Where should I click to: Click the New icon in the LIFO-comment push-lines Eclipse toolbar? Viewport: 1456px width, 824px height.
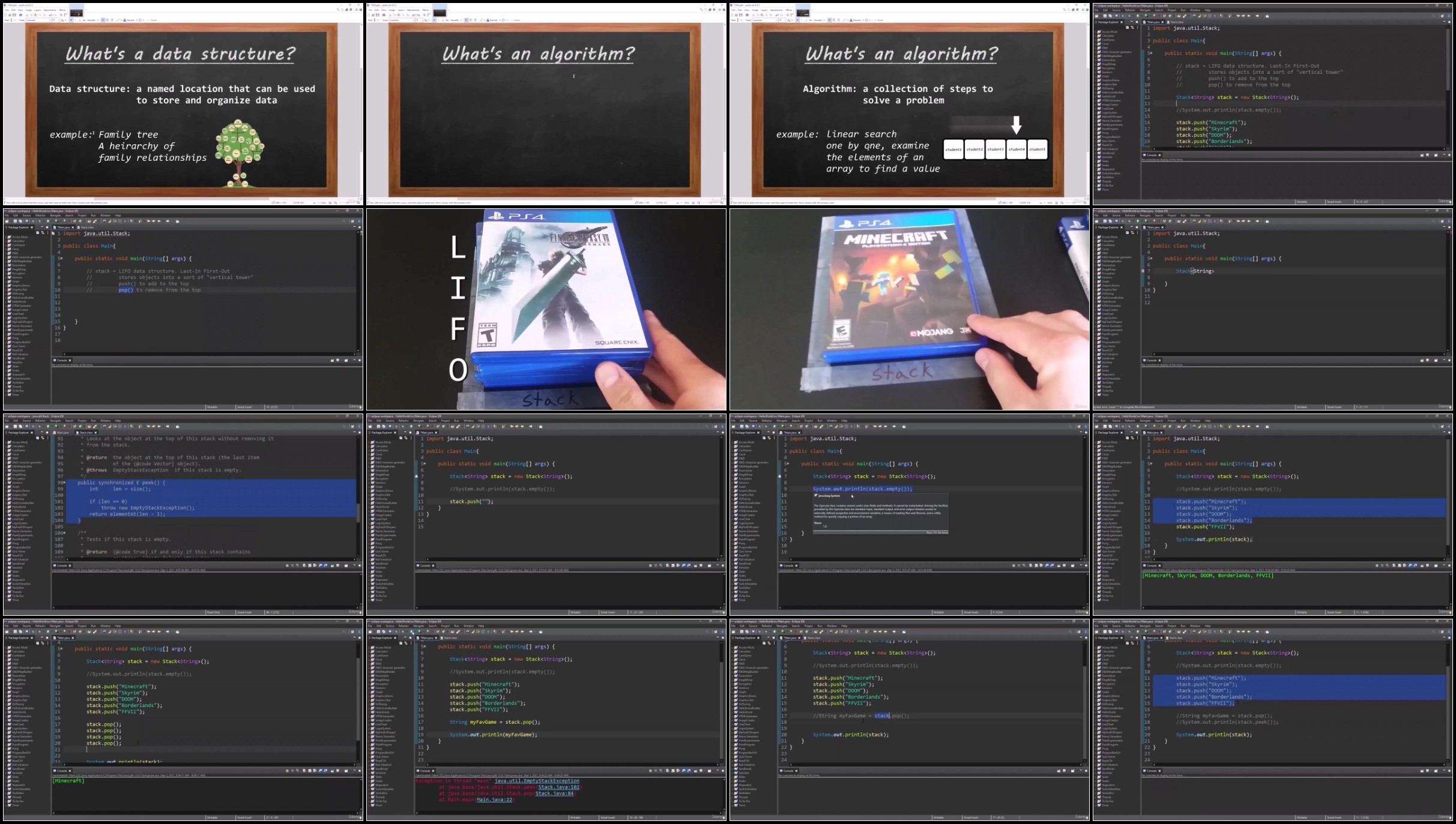point(1096,16)
